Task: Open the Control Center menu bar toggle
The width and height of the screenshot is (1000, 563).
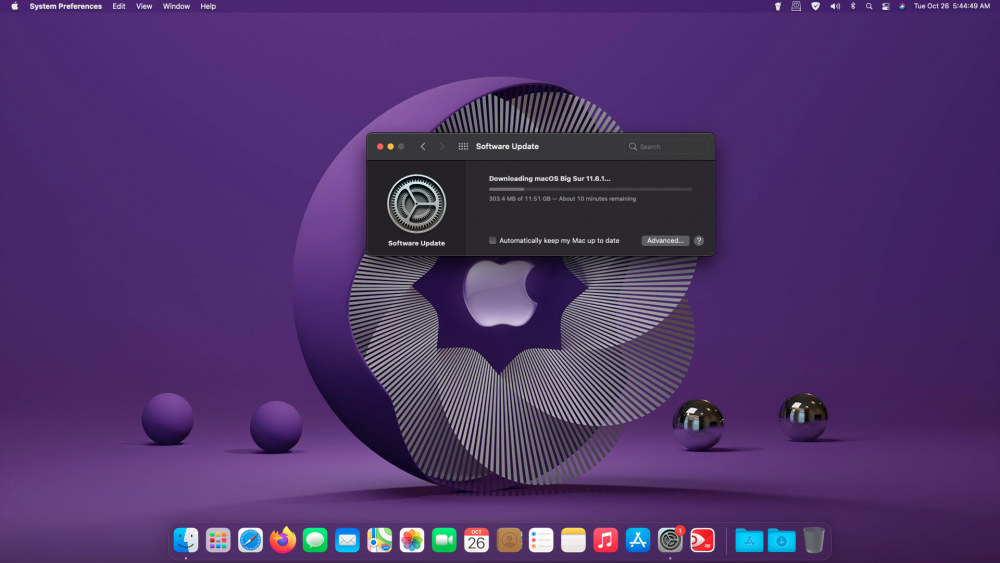Action: point(886,6)
